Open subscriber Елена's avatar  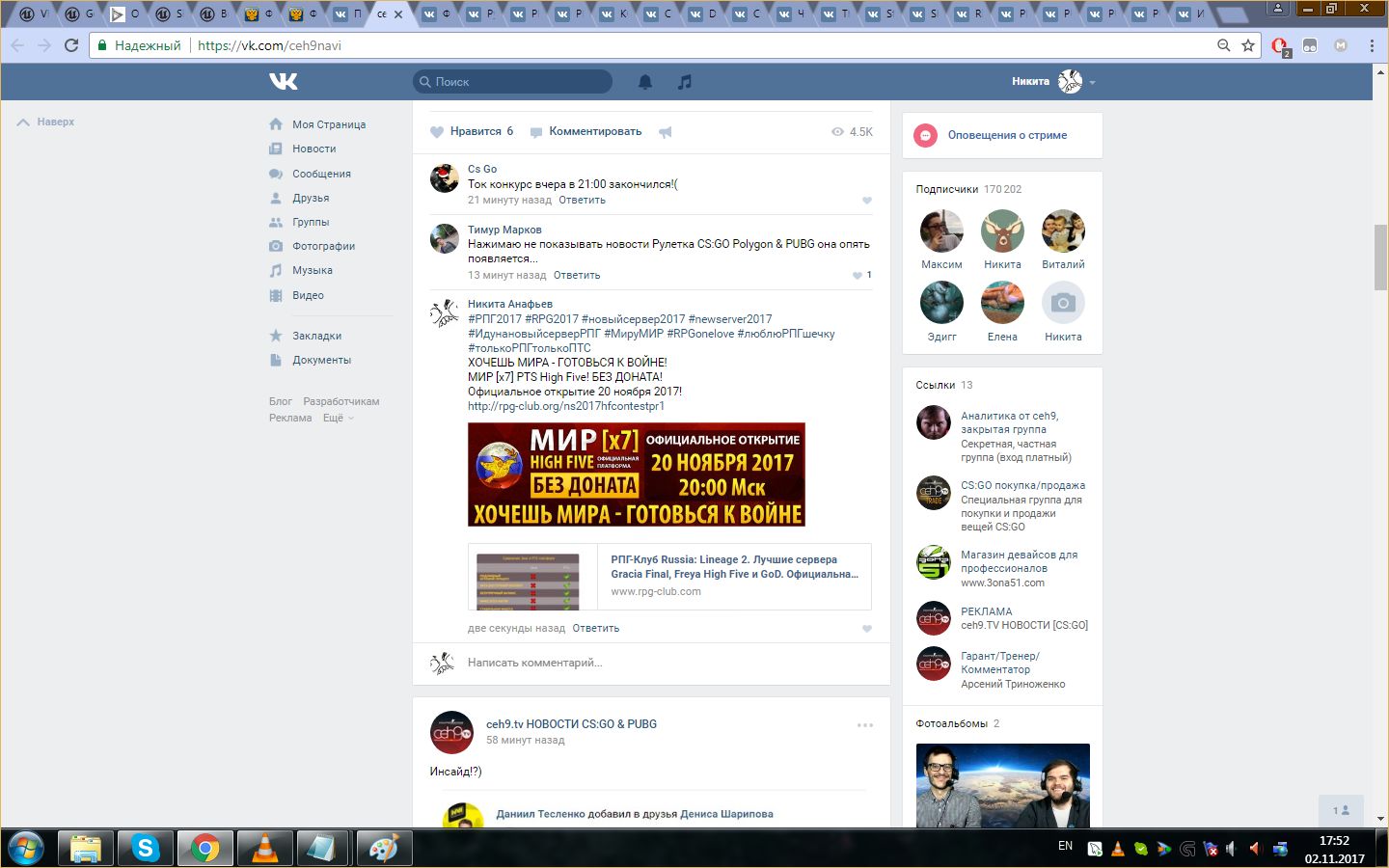pos(1002,304)
